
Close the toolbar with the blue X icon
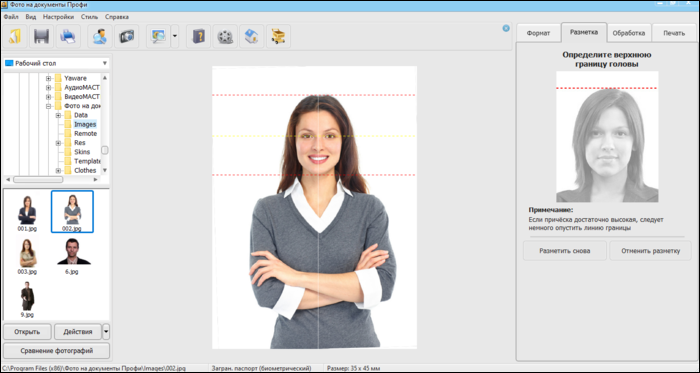point(506,29)
